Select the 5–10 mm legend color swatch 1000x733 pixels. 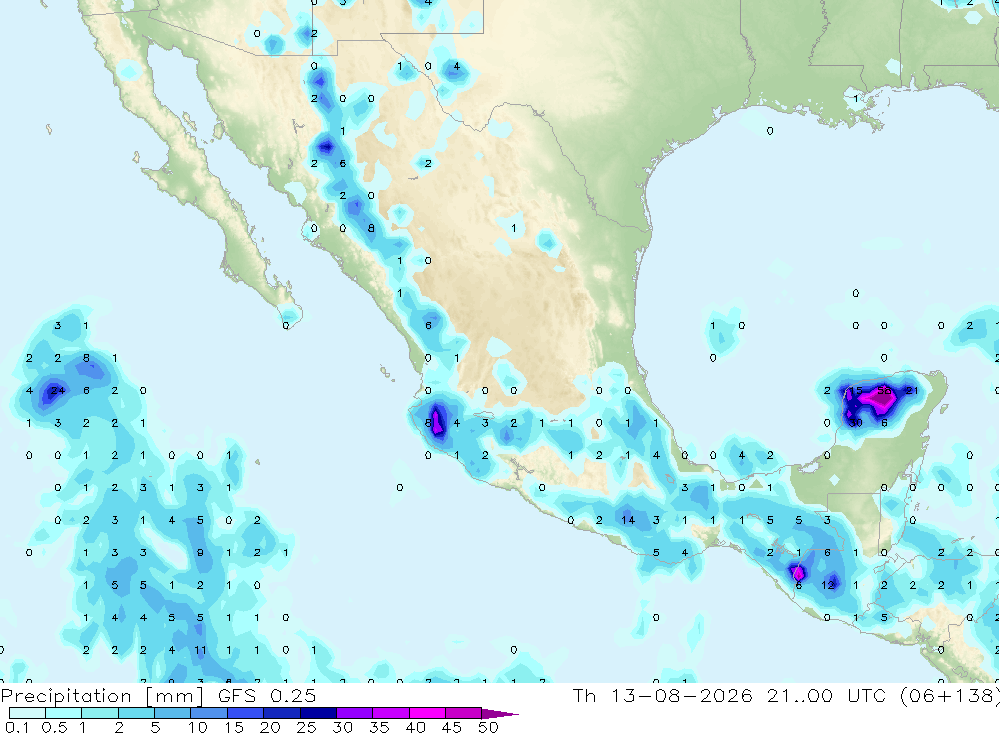click(x=172, y=713)
